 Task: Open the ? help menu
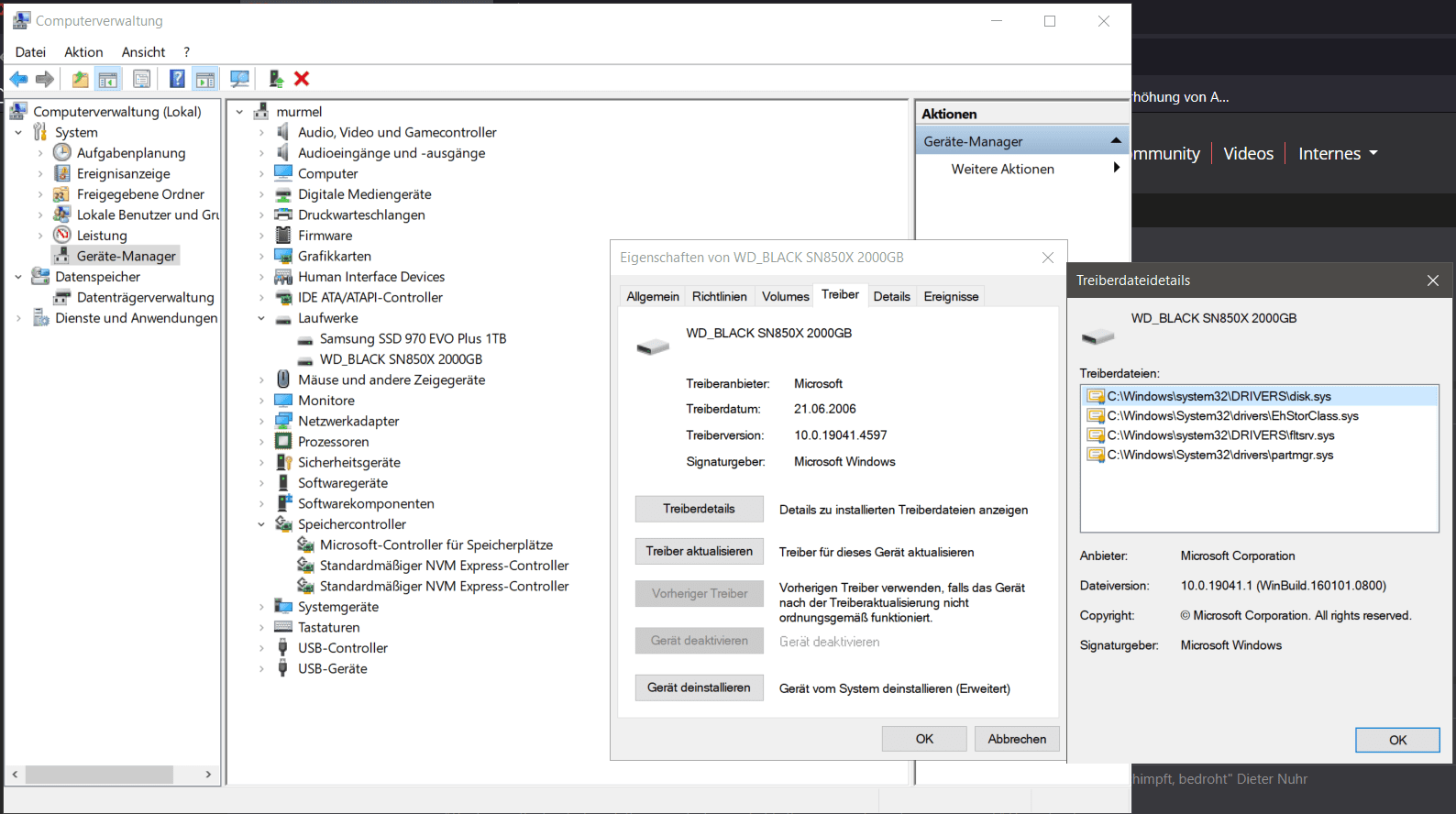187,52
